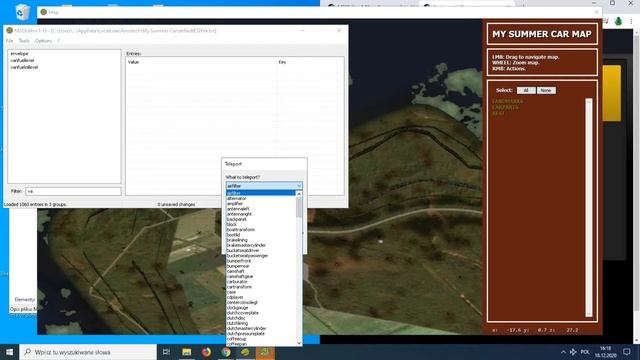
Task: Expand the What to teleport combo box
Action: [x=264, y=186]
